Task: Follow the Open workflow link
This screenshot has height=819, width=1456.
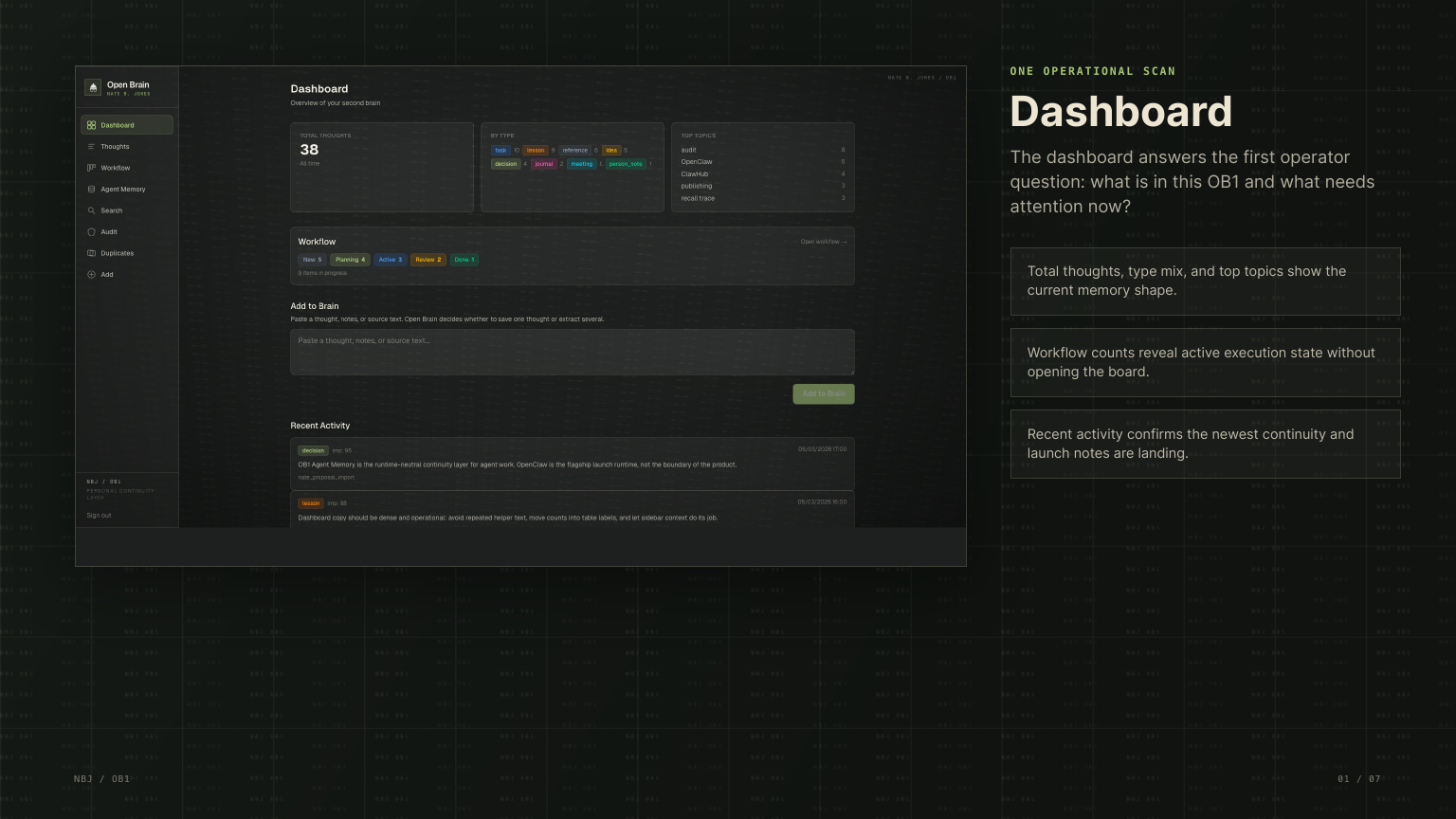Action: click(x=824, y=242)
